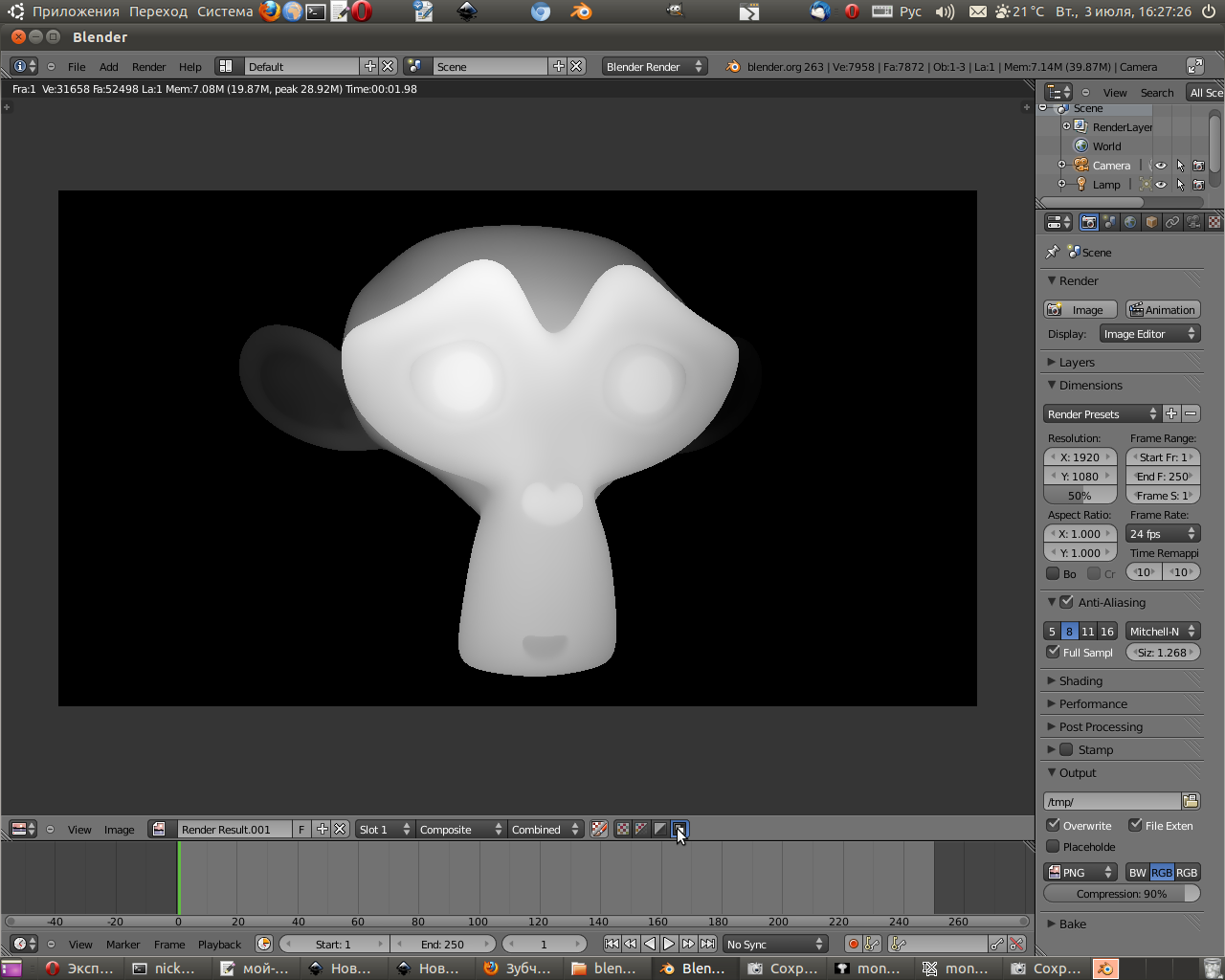Open the Render menu in Blender header

click(148, 66)
